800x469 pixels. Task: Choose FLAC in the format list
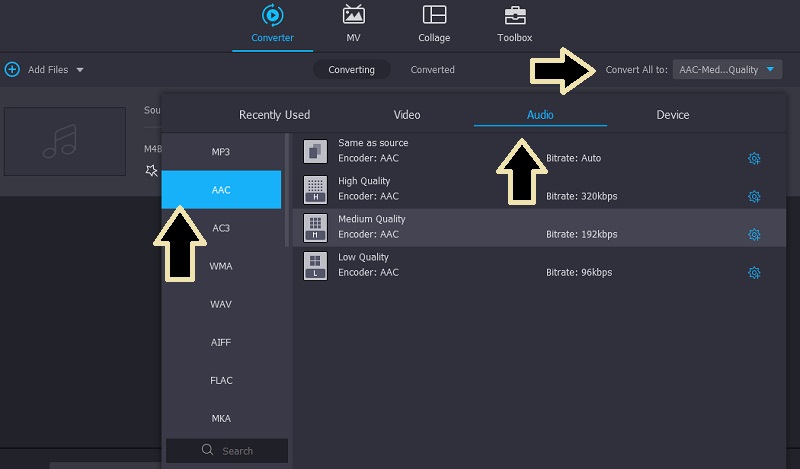221,380
